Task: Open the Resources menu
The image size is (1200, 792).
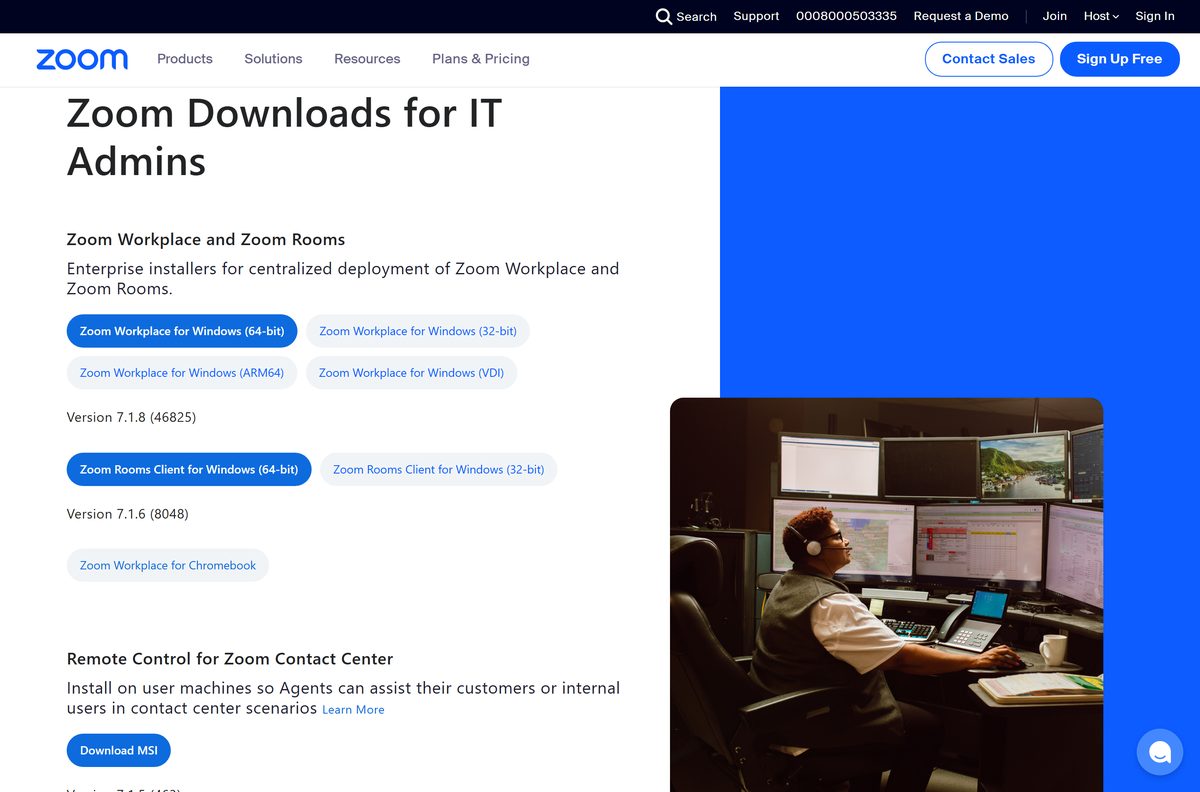Action: coord(367,59)
